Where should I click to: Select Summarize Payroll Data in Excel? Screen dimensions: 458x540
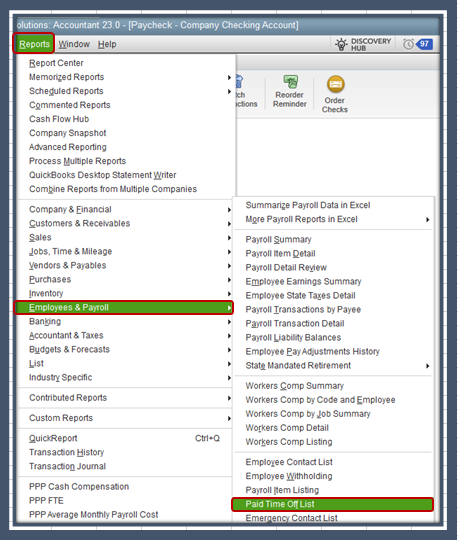pos(308,205)
